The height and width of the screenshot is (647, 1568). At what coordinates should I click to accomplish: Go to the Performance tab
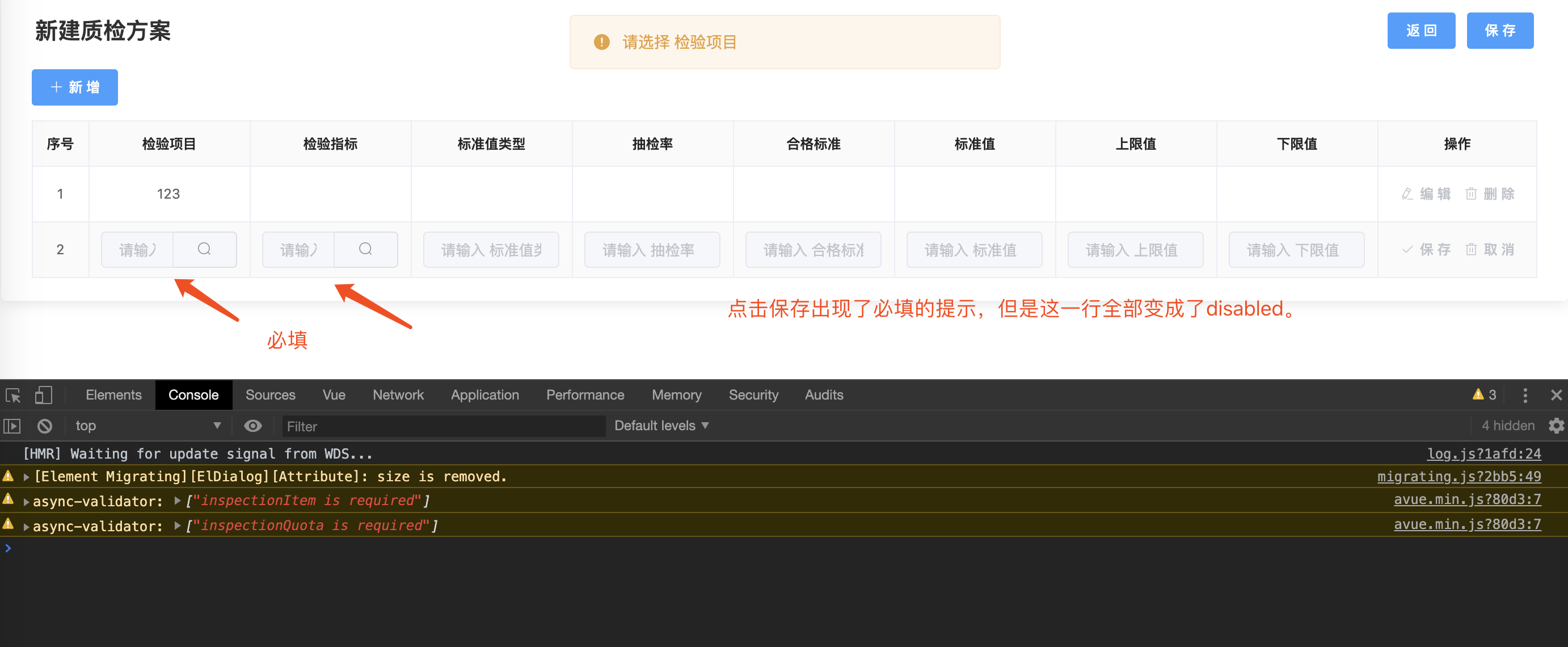tap(585, 395)
